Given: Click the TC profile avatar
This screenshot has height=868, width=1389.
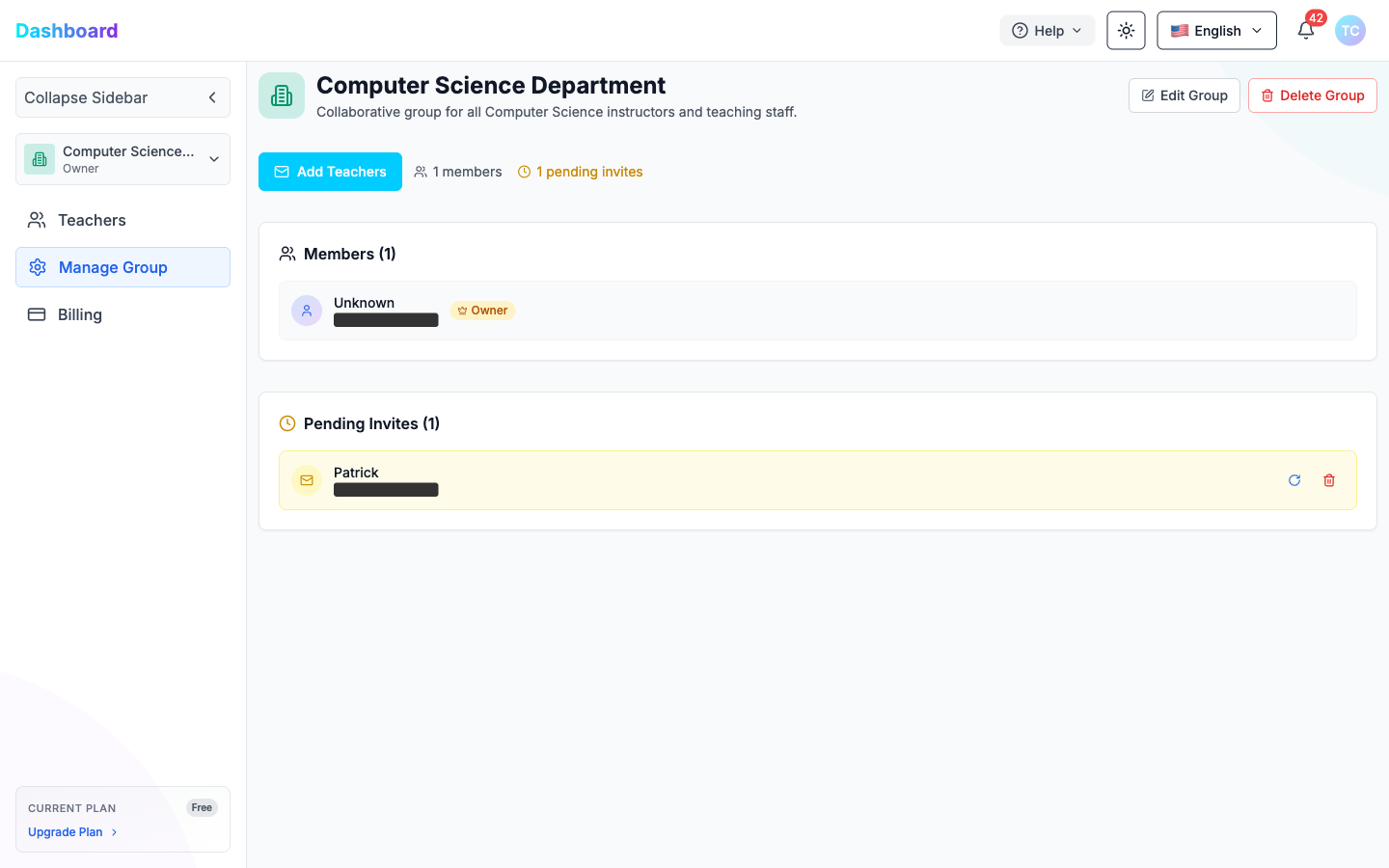Looking at the screenshot, I should (x=1349, y=30).
